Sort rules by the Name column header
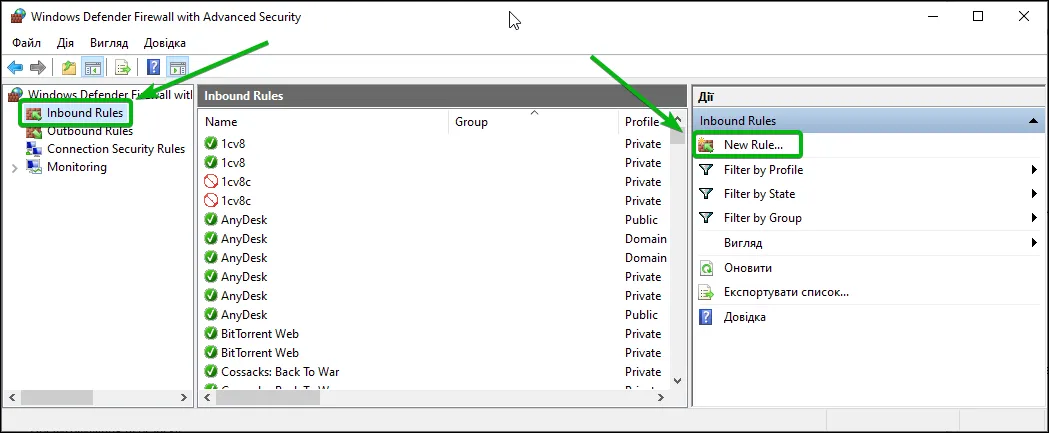The height and width of the screenshot is (433, 1049). pos(324,122)
